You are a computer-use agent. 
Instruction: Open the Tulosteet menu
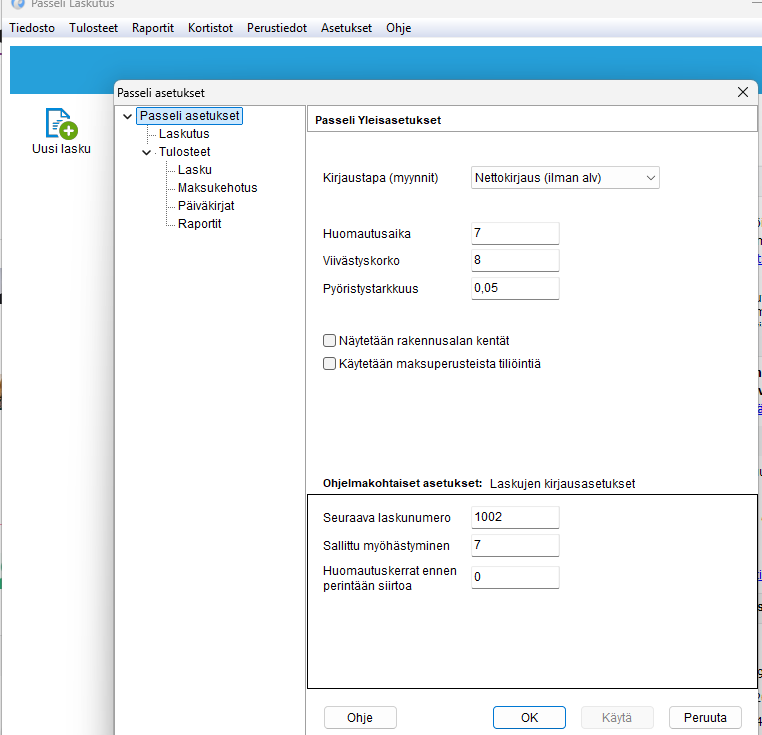point(93,28)
